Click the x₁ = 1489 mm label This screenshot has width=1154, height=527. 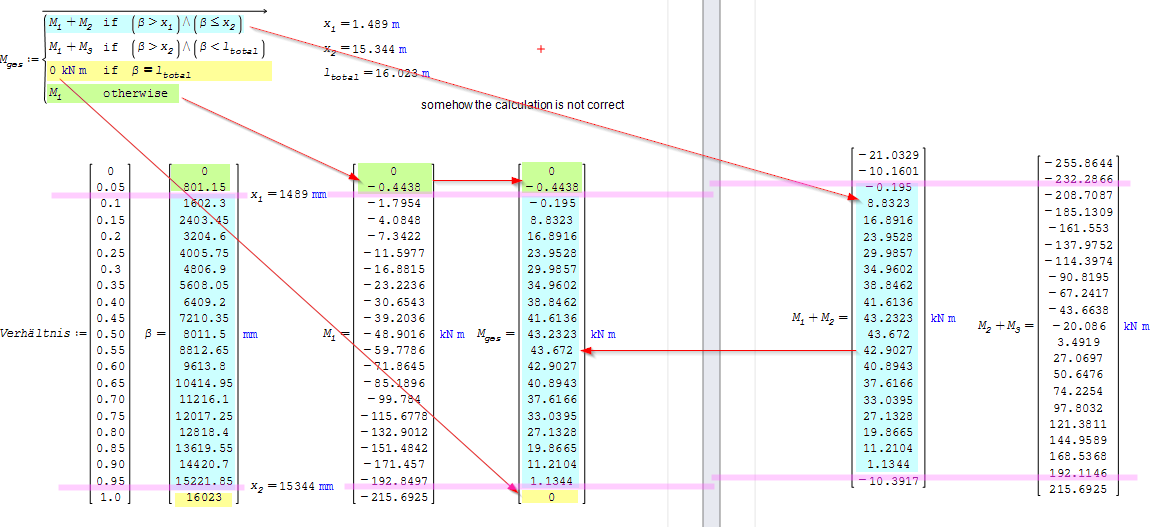286,195
